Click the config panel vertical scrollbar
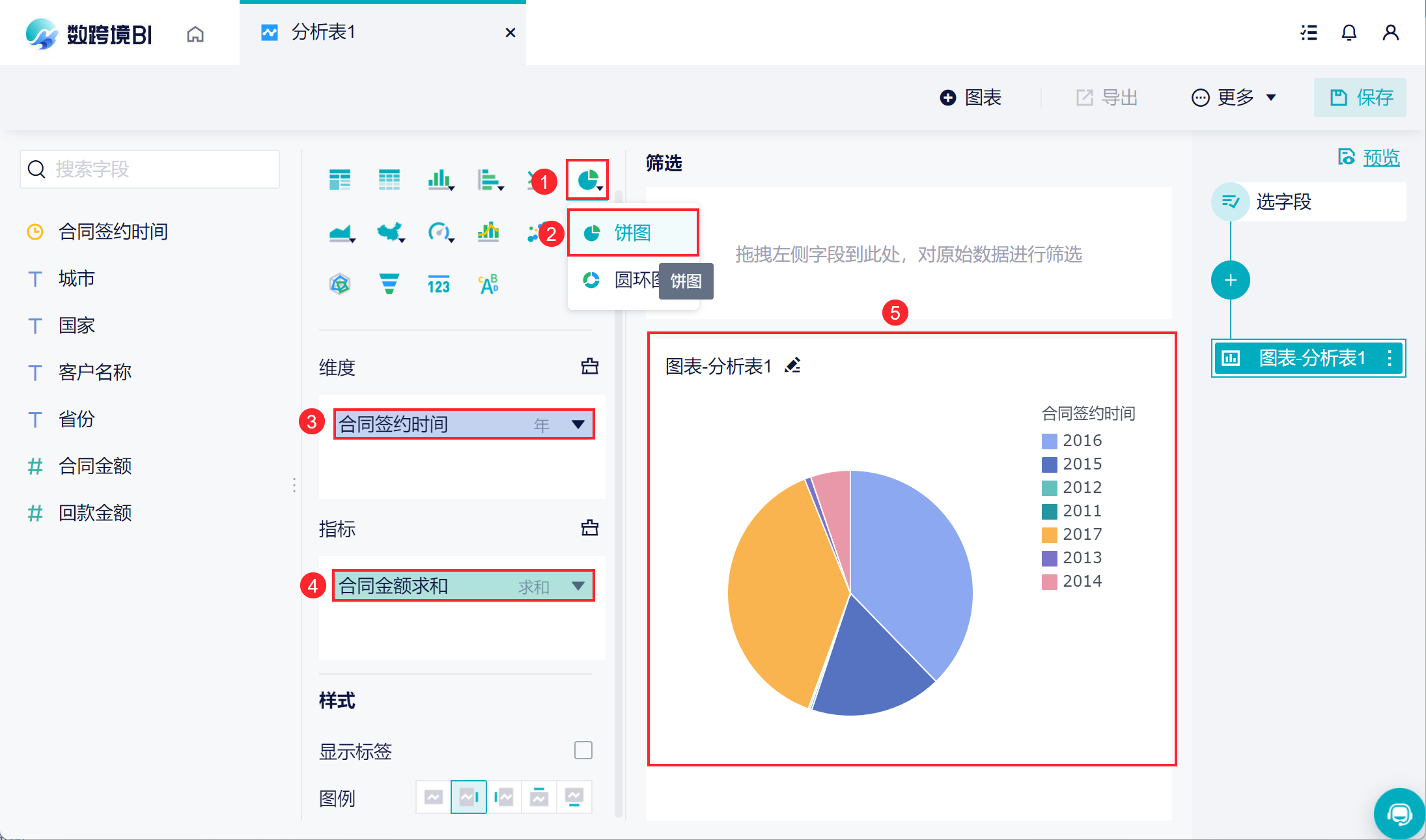This screenshot has height=840, width=1426. (619, 505)
